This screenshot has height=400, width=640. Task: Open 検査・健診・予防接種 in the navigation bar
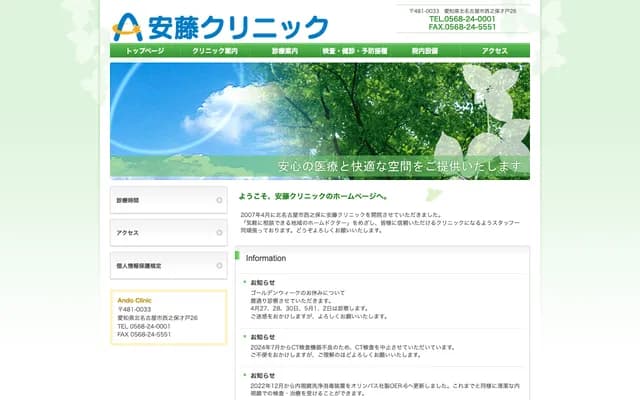coord(355,50)
